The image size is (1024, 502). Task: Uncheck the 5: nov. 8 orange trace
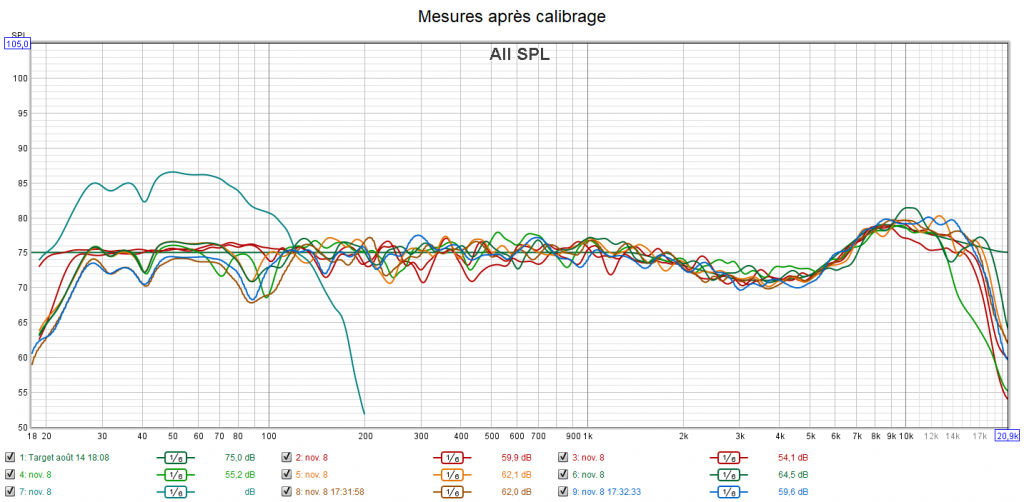(x=286, y=474)
